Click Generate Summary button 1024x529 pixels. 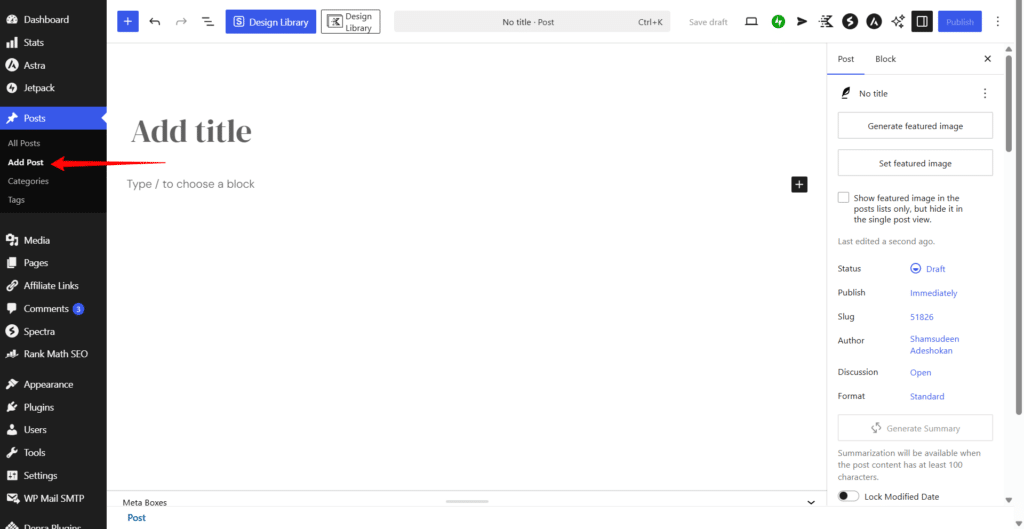coord(915,428)
